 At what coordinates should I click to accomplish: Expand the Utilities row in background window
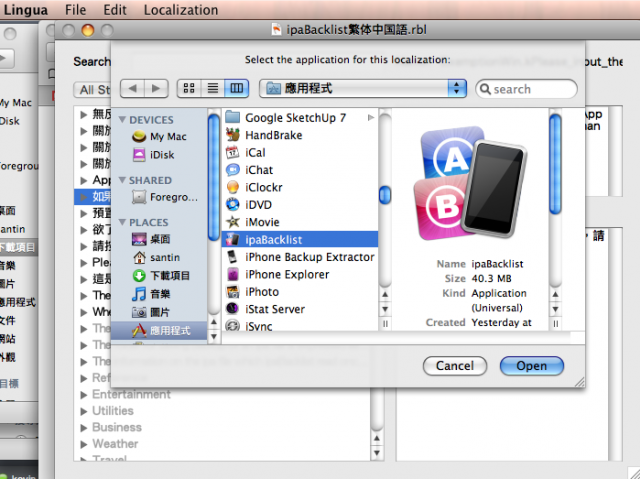[x=84, y=411]
